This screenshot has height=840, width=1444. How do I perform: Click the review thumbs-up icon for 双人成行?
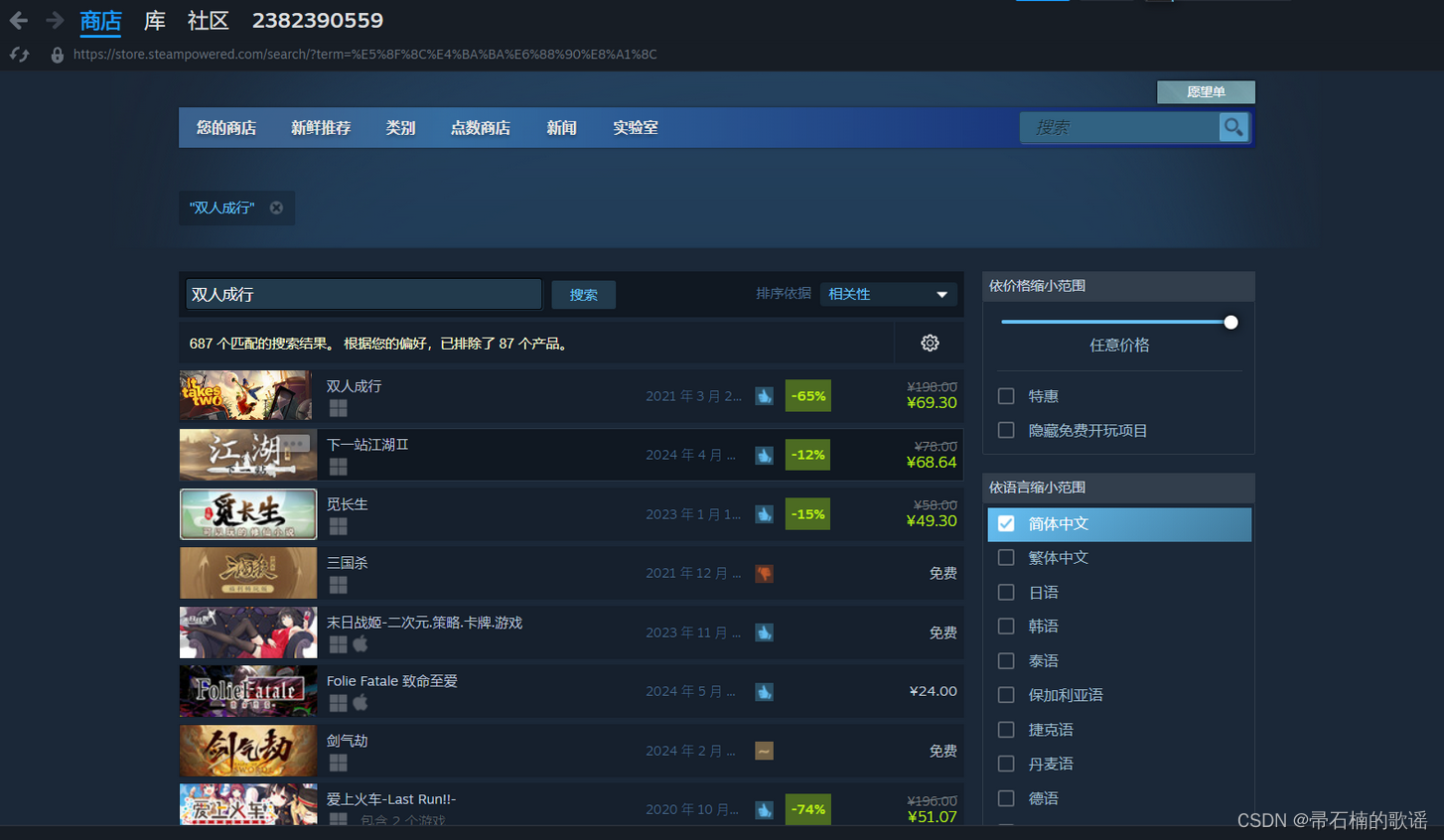(x=764, y=396)
